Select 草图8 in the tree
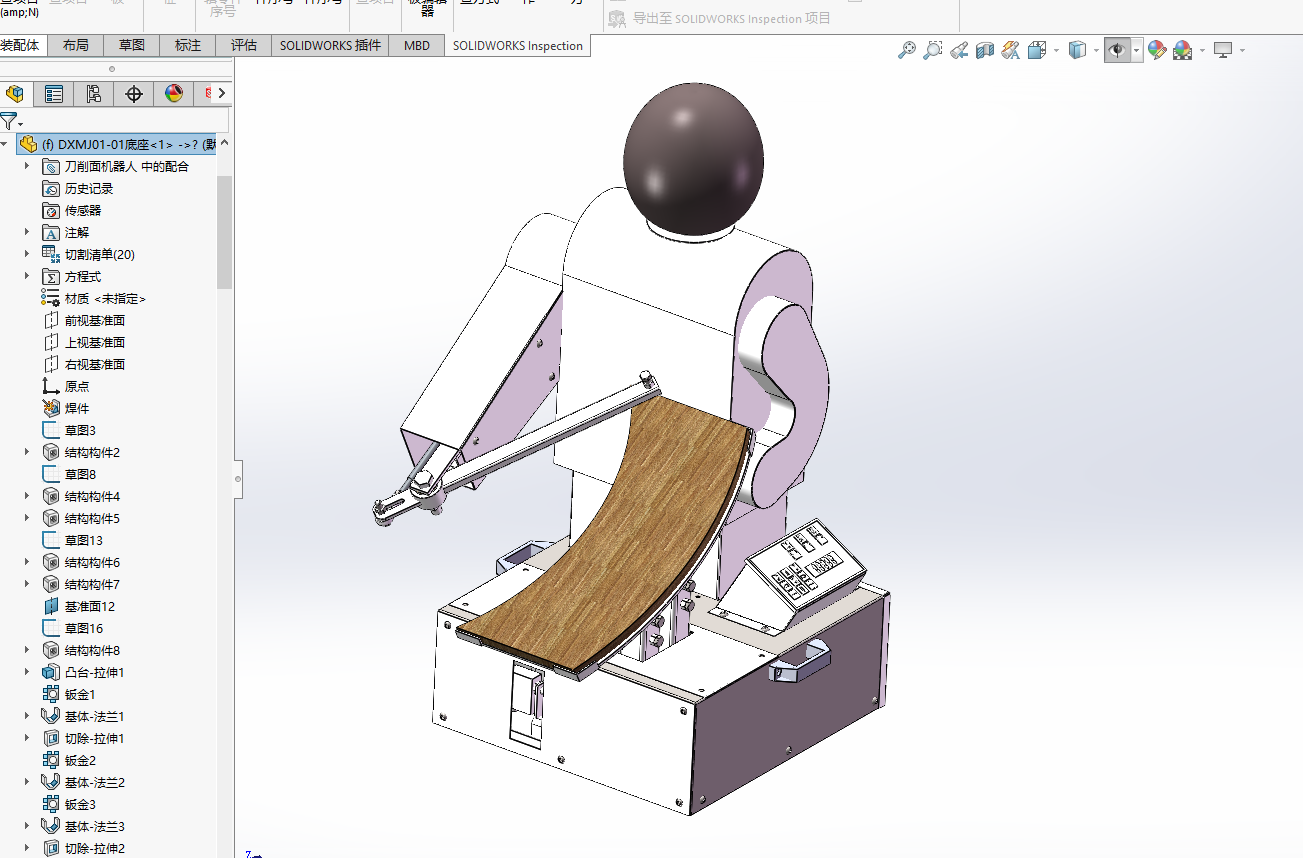1303x858 pixels. tap(80, 474)
